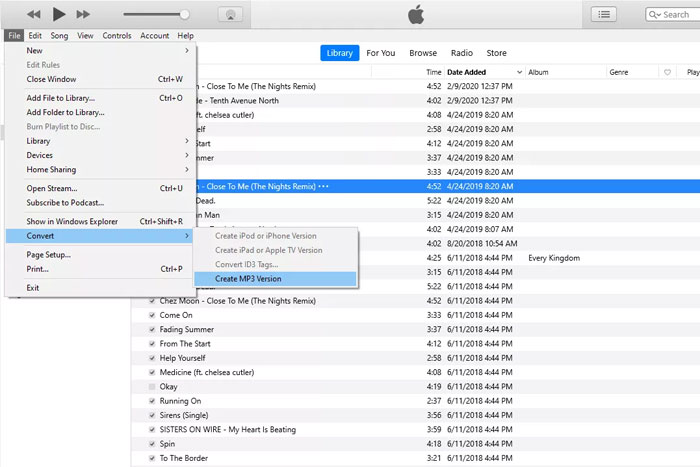Image resolution: width=700 pixels, height=467 pixels.
Task: Uncheck the Fading Summer checkbox
Action: 152,329
